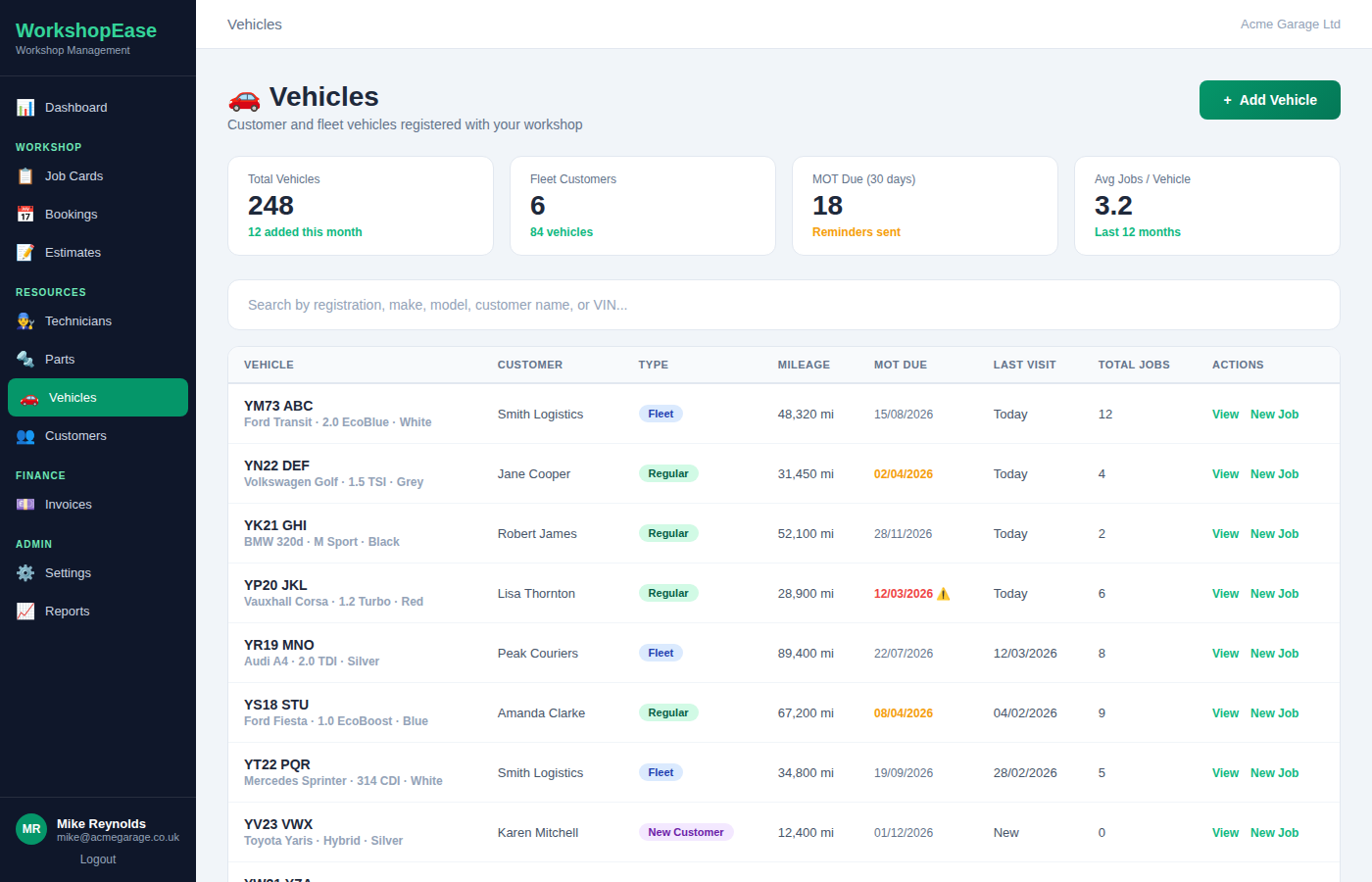Open Settings via the gear icon
This screenshot has width=1372, height=882.
[26, 572]
